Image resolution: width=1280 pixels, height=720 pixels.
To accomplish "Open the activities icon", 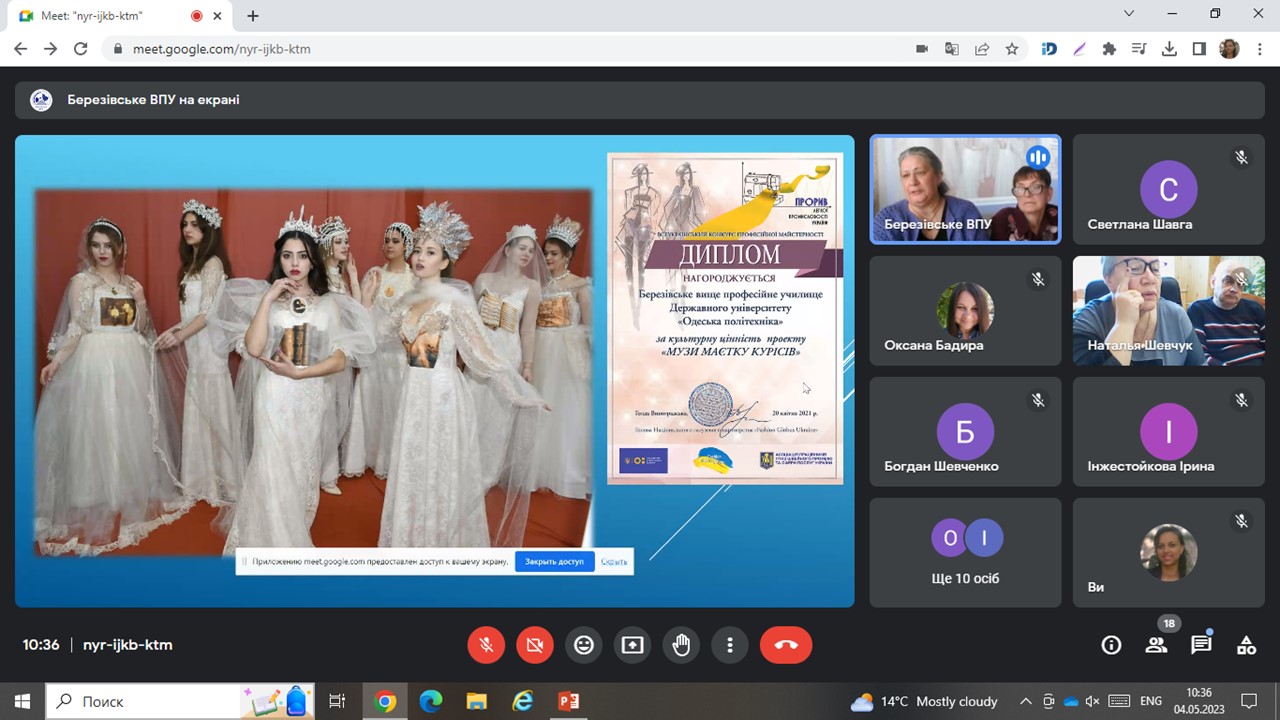I will coord(1246,645).
